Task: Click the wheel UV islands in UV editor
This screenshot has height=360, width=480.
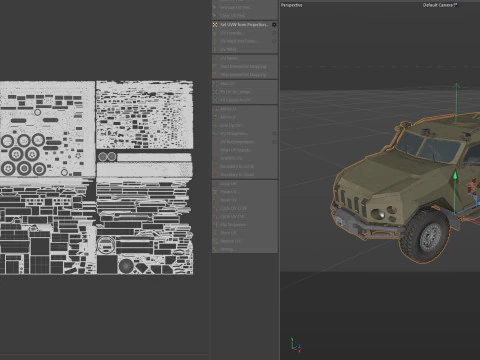Action: [x=24, y=154]
